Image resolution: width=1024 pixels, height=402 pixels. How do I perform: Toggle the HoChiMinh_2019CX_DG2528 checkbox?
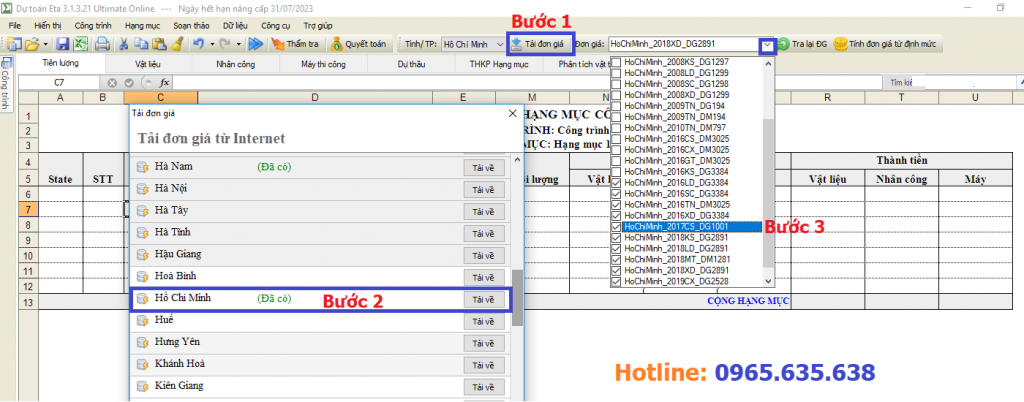[x=615, y=282]
